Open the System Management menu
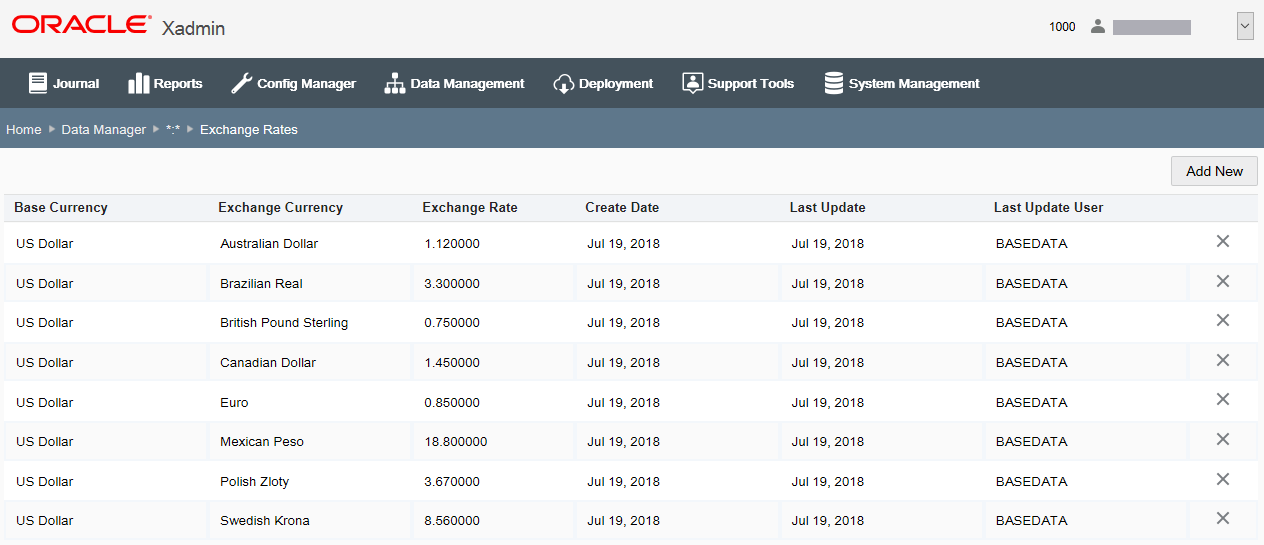This screenshot has width=1264, height=545. 902,83
